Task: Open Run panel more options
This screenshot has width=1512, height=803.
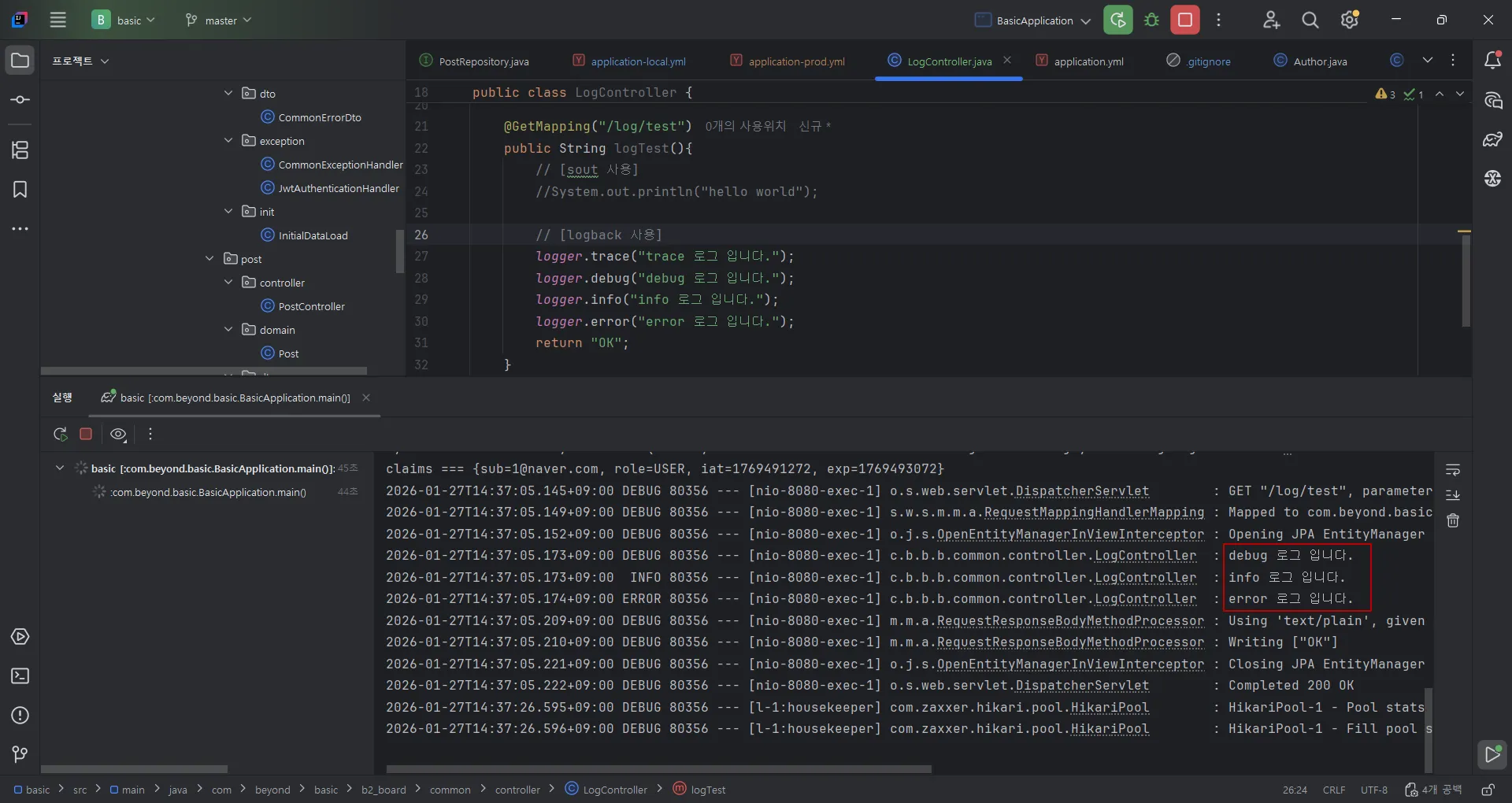Action: pos(150,434)
